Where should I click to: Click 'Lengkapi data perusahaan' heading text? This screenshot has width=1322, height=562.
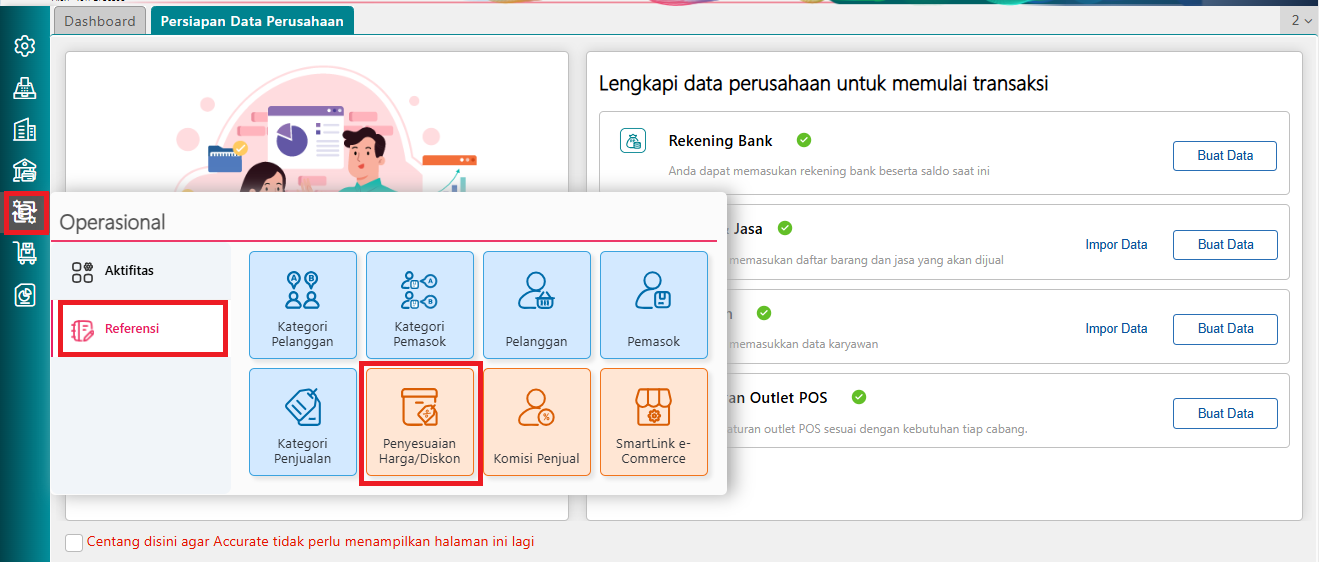[x=823, y=83]
